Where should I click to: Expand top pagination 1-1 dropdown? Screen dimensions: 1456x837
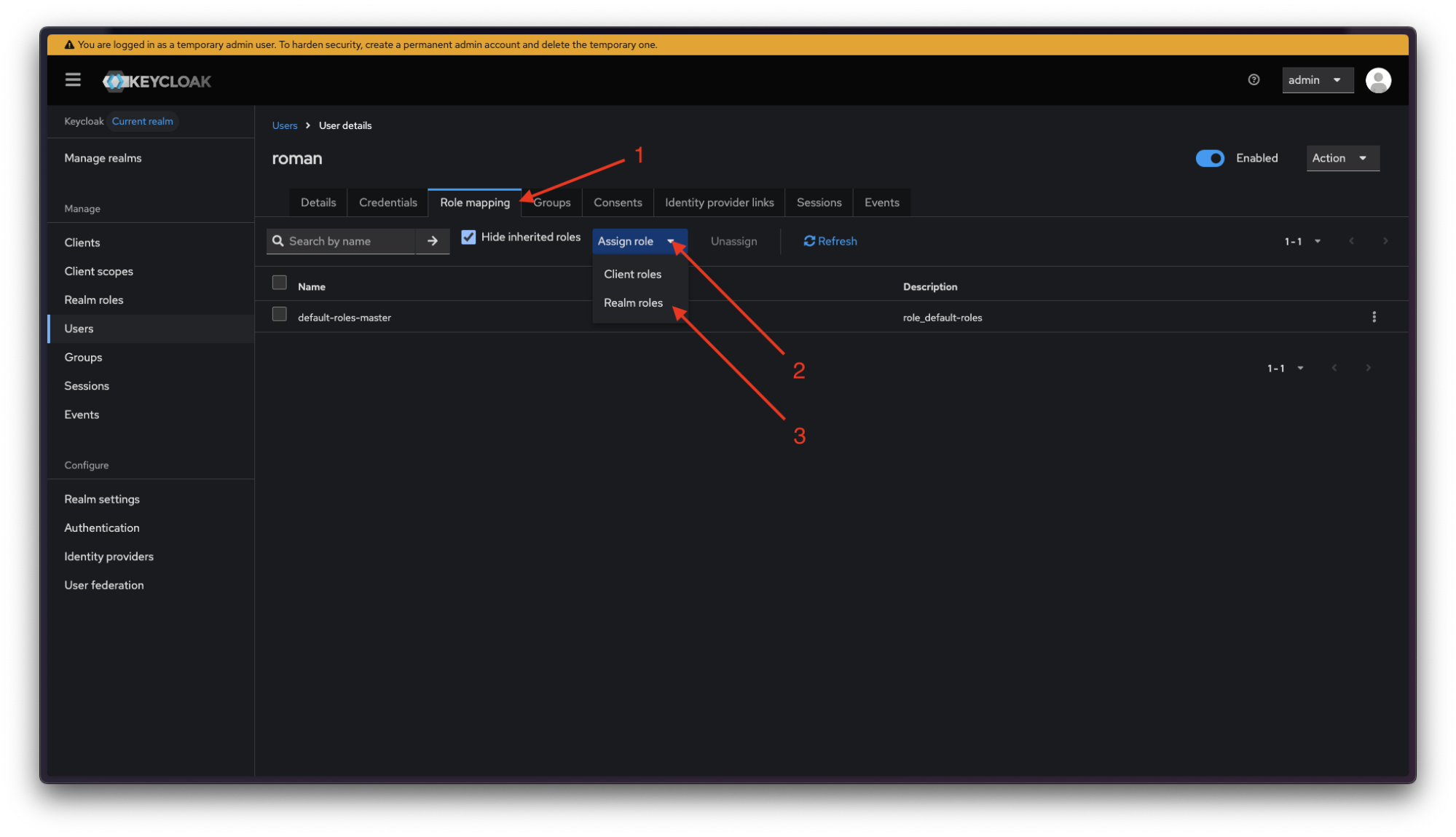click(x=1302, y=241)
